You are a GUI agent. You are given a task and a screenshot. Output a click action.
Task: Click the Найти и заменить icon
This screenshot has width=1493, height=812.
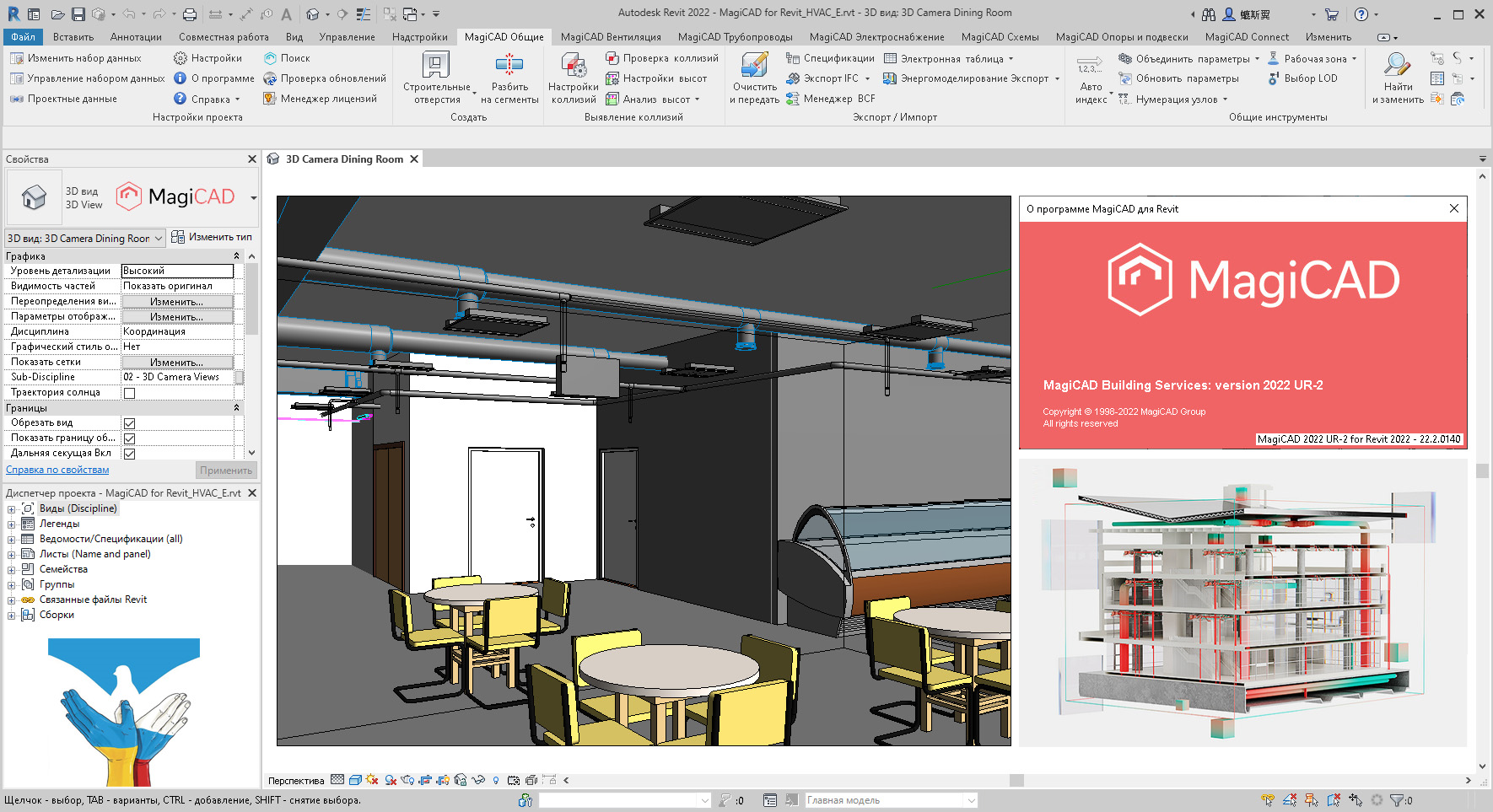pyautogui.click(x=1398, y=64)
